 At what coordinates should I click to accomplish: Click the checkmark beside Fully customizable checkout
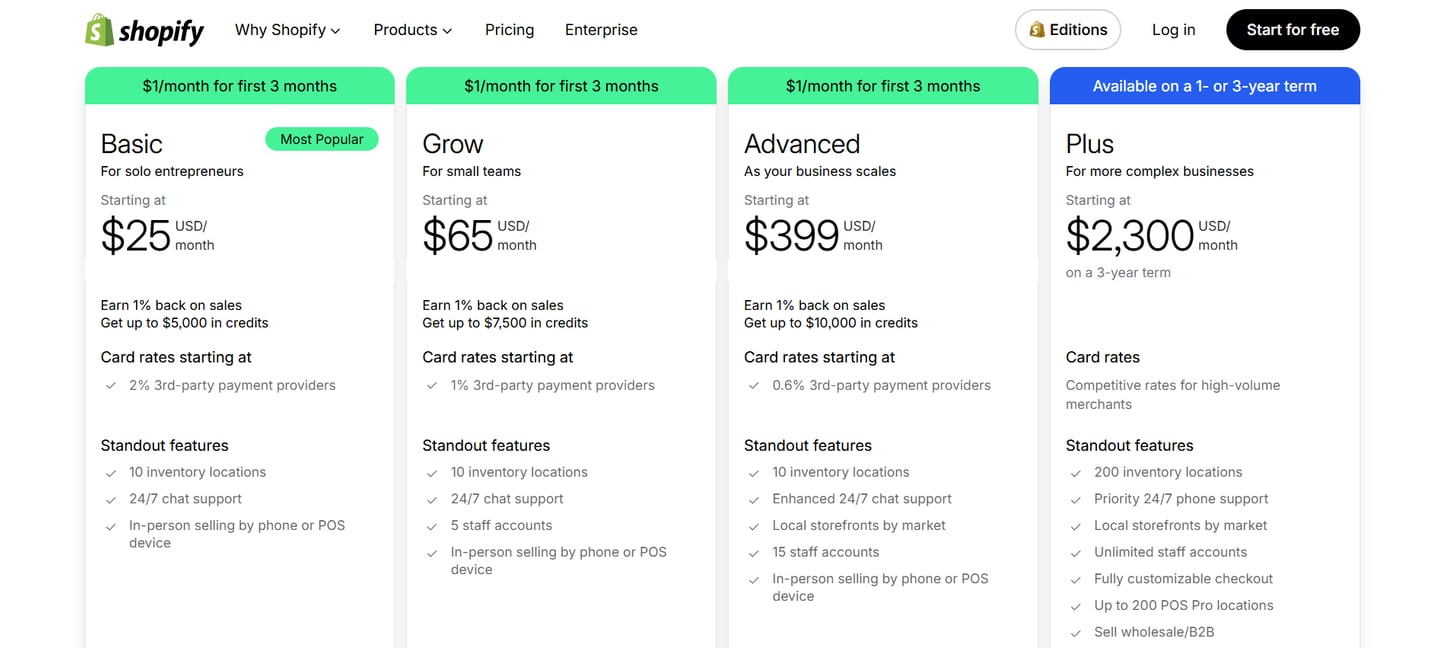tap(1075, 578)
